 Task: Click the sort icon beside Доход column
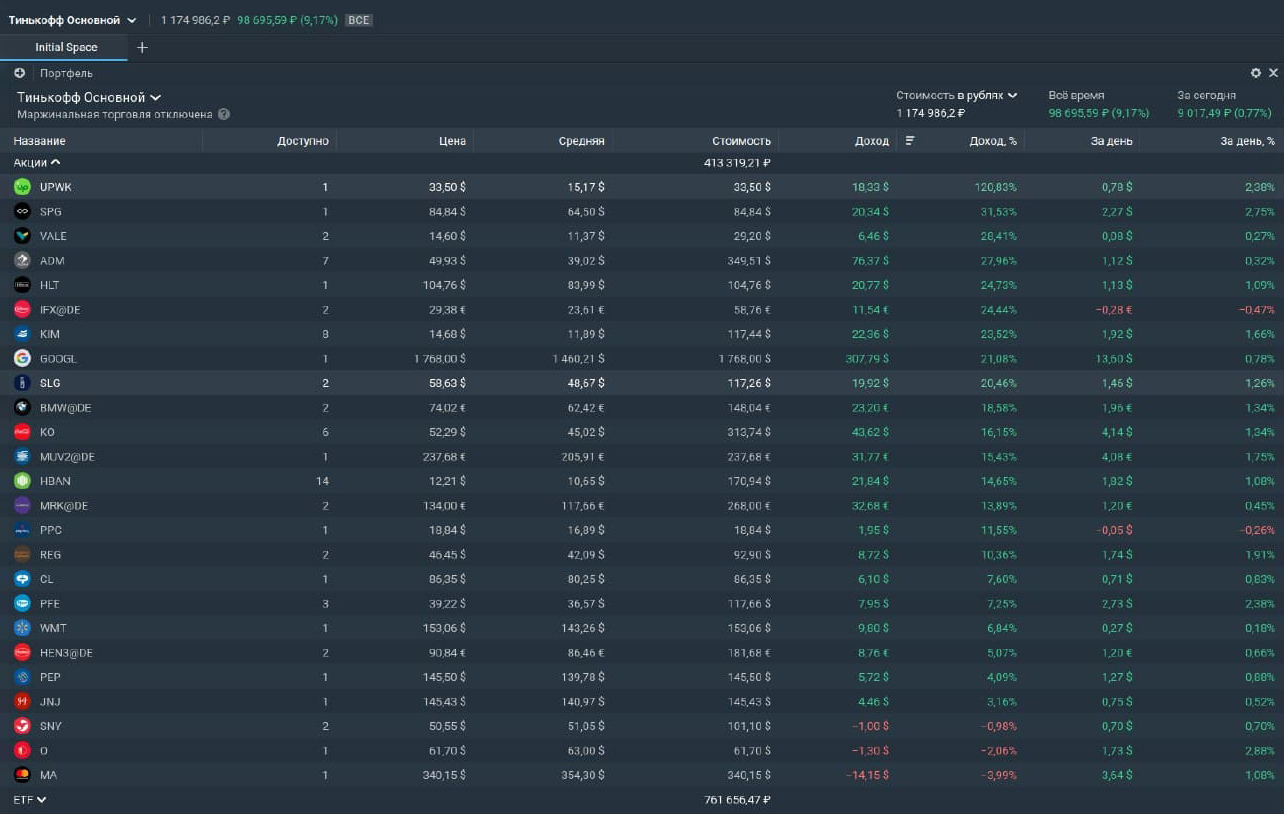(x=910, y=141)
